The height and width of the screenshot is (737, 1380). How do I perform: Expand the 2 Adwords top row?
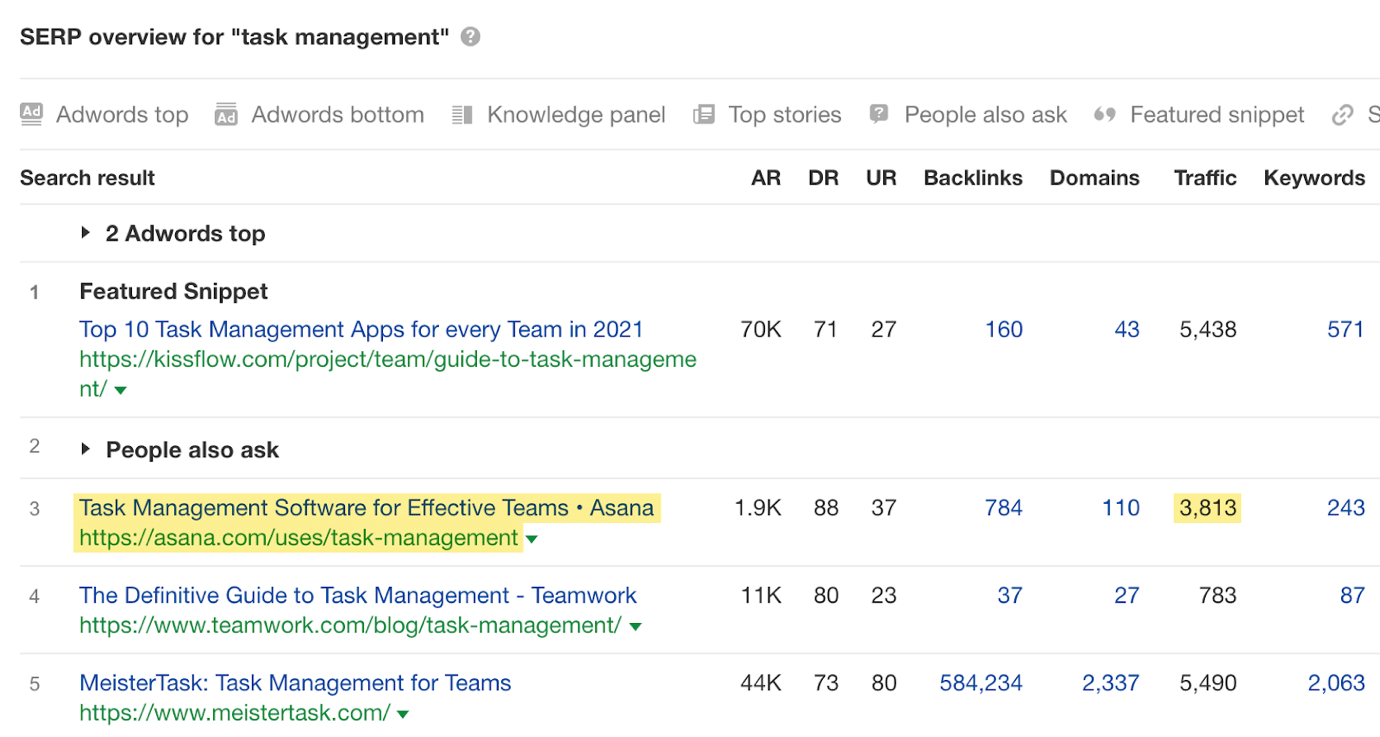pos(86,233)
